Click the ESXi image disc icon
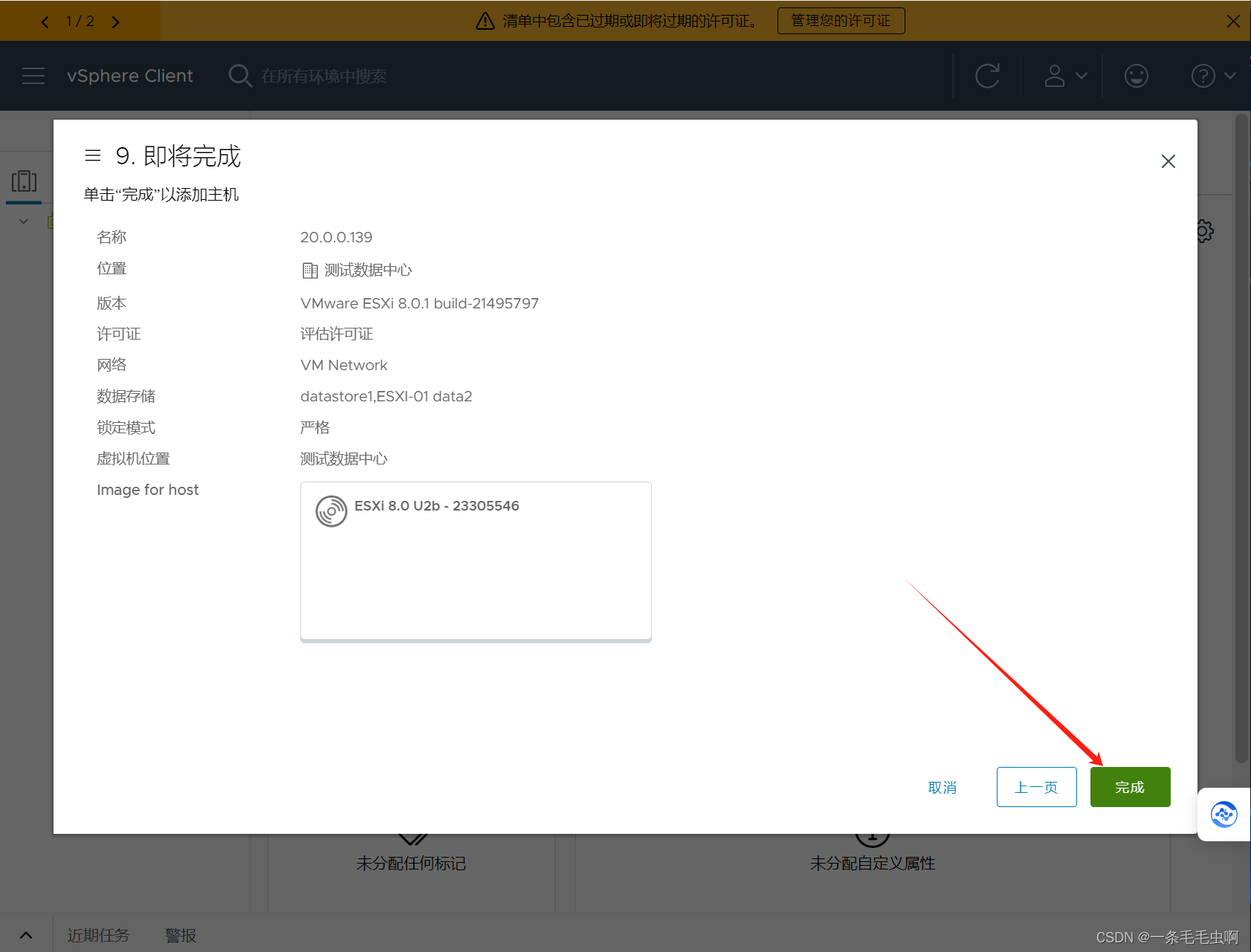This screenshot has height=952, width=1251. (x=332, y=511)
